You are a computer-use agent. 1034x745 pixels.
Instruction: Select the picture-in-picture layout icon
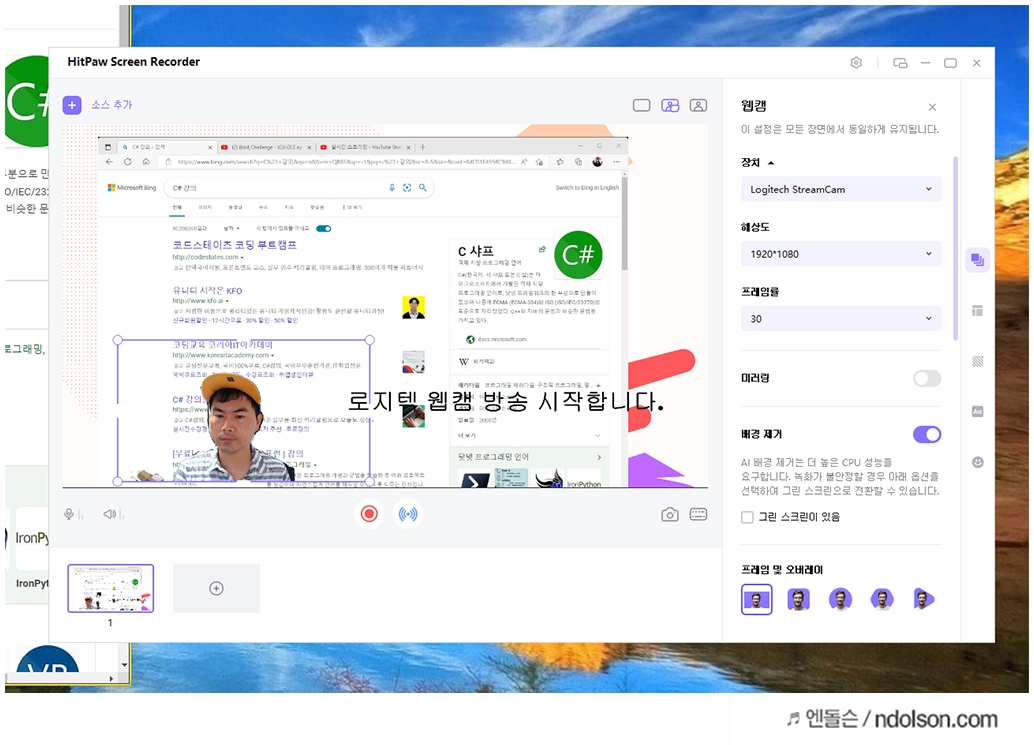click(x=670, y=105)
